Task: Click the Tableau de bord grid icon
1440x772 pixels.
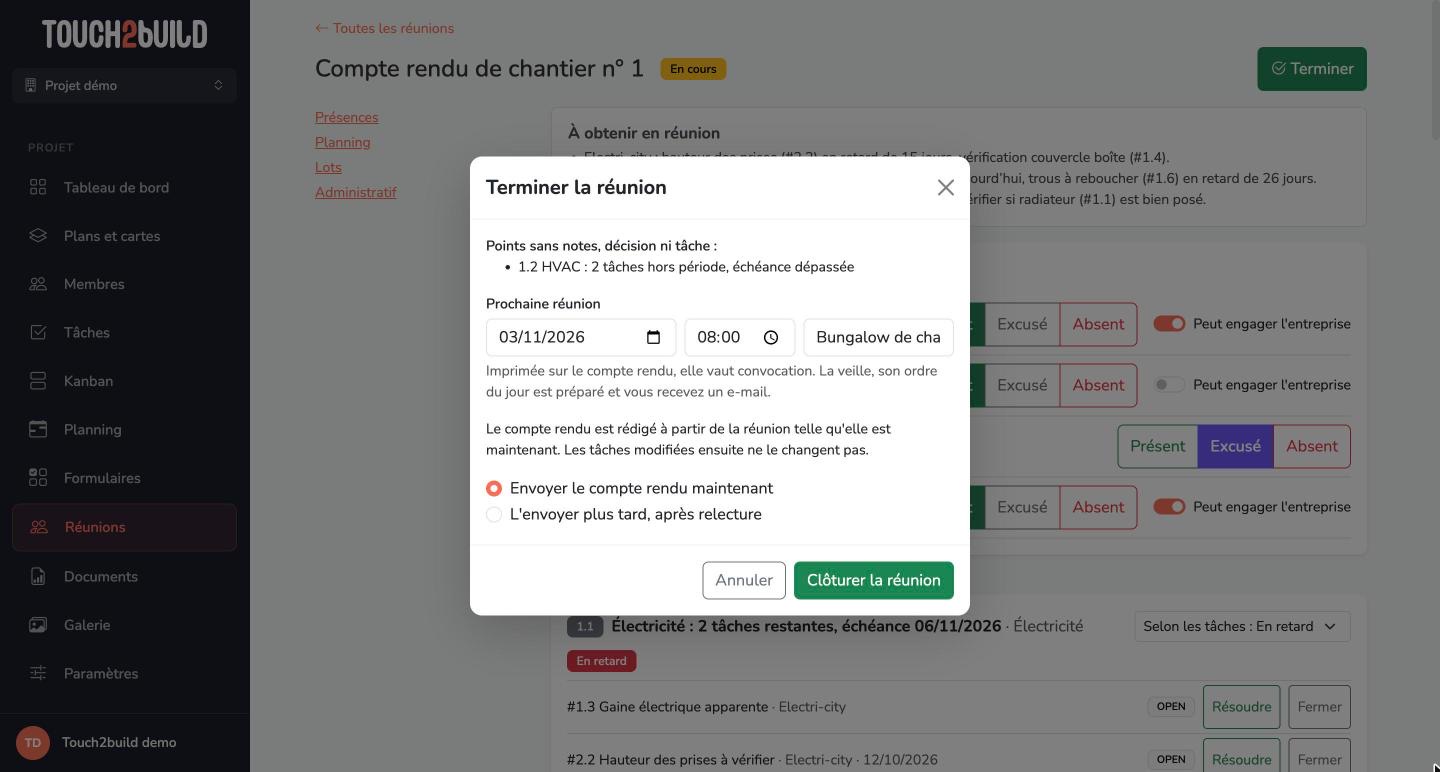Action: (x=38, y=187)
